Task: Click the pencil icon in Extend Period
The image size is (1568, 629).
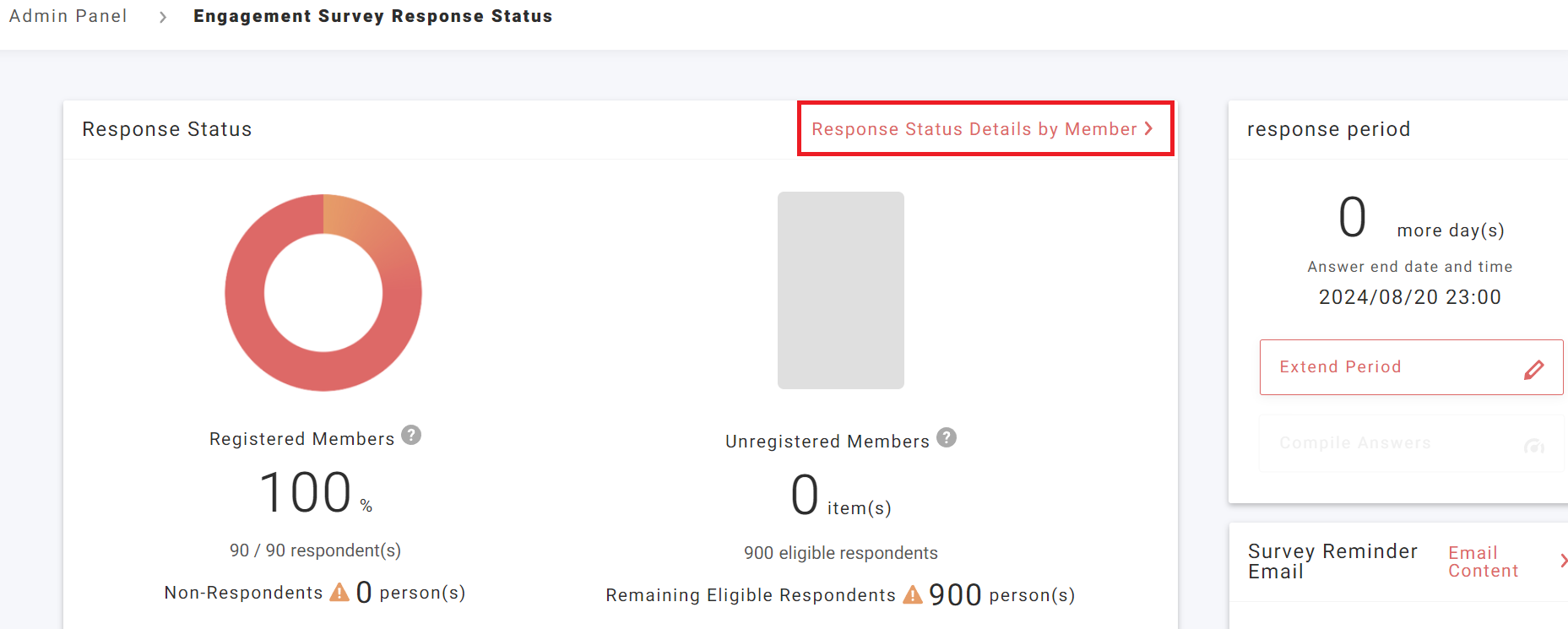Action: 1533,369
